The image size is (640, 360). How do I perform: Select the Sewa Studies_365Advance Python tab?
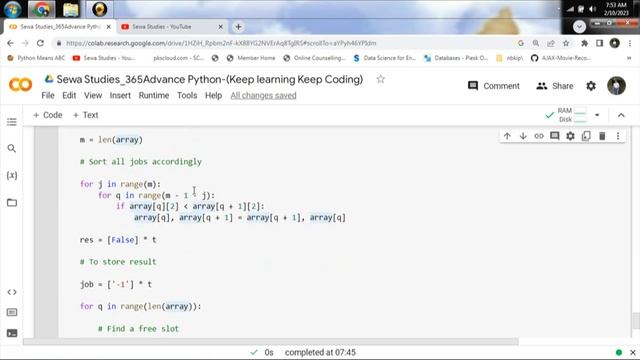pos(60,27)
